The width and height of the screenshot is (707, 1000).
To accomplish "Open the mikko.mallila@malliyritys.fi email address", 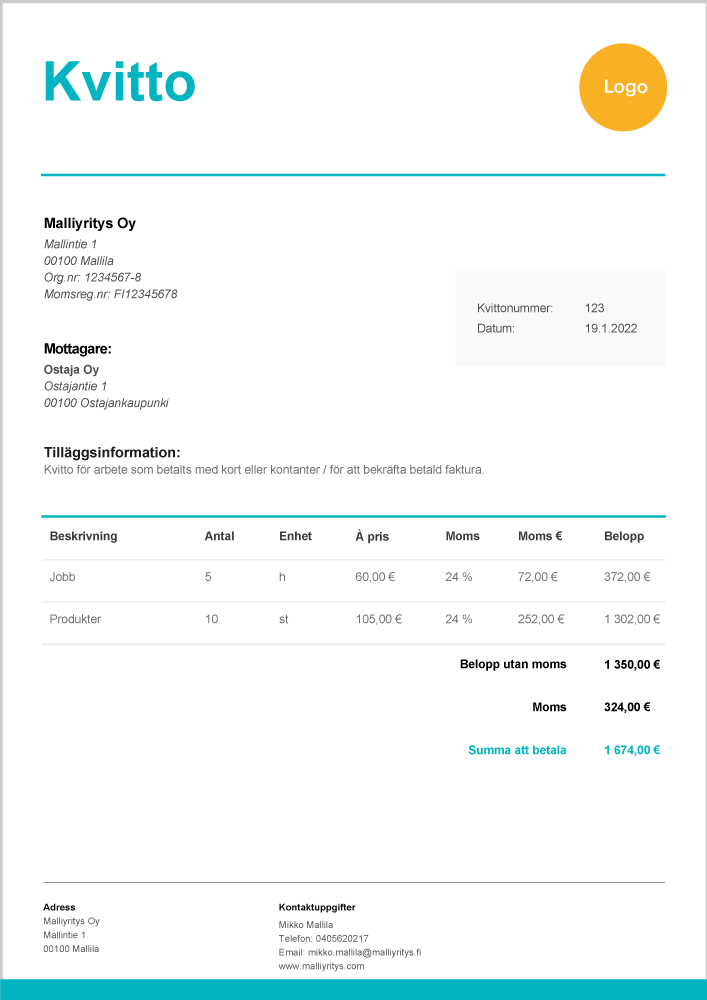I will 364,952.
